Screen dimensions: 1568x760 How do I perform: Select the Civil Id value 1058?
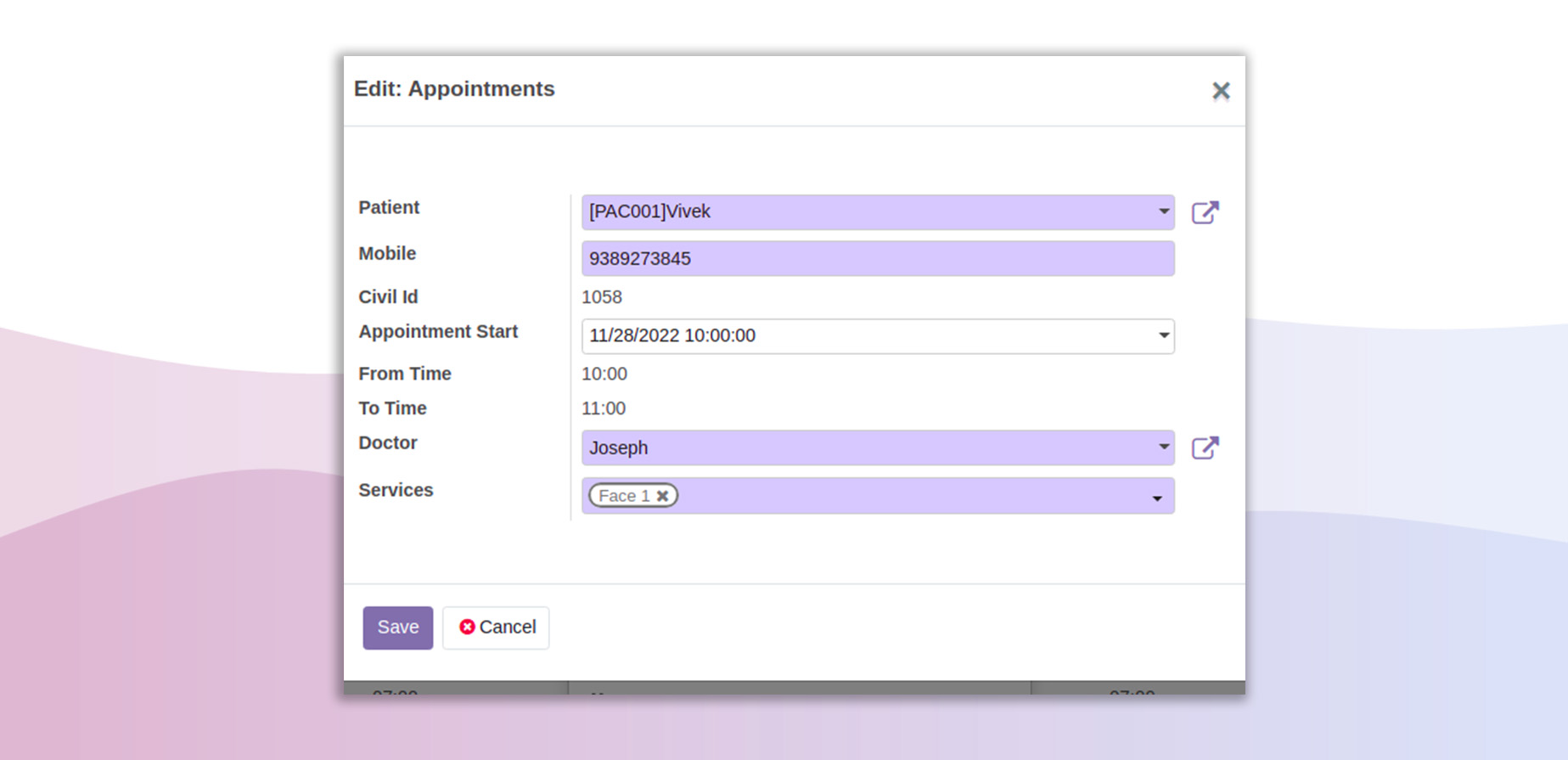602,297
